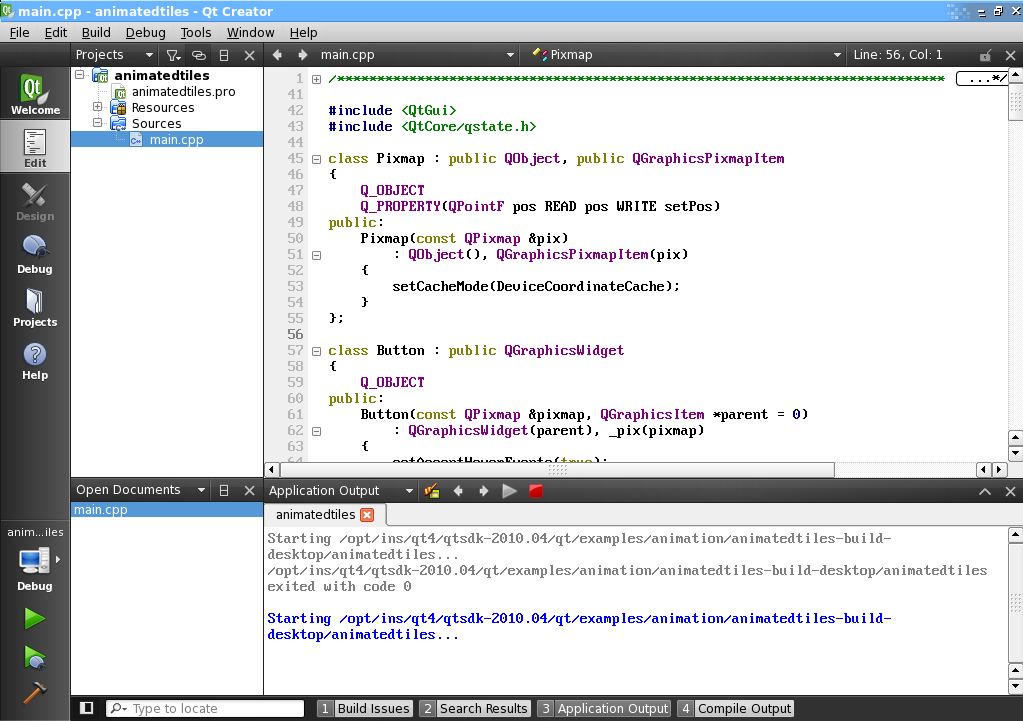This screenshot has width=1023, height=721.
Task: Collapse the animatedtiles project tree node
Action: tap(80, 75)
